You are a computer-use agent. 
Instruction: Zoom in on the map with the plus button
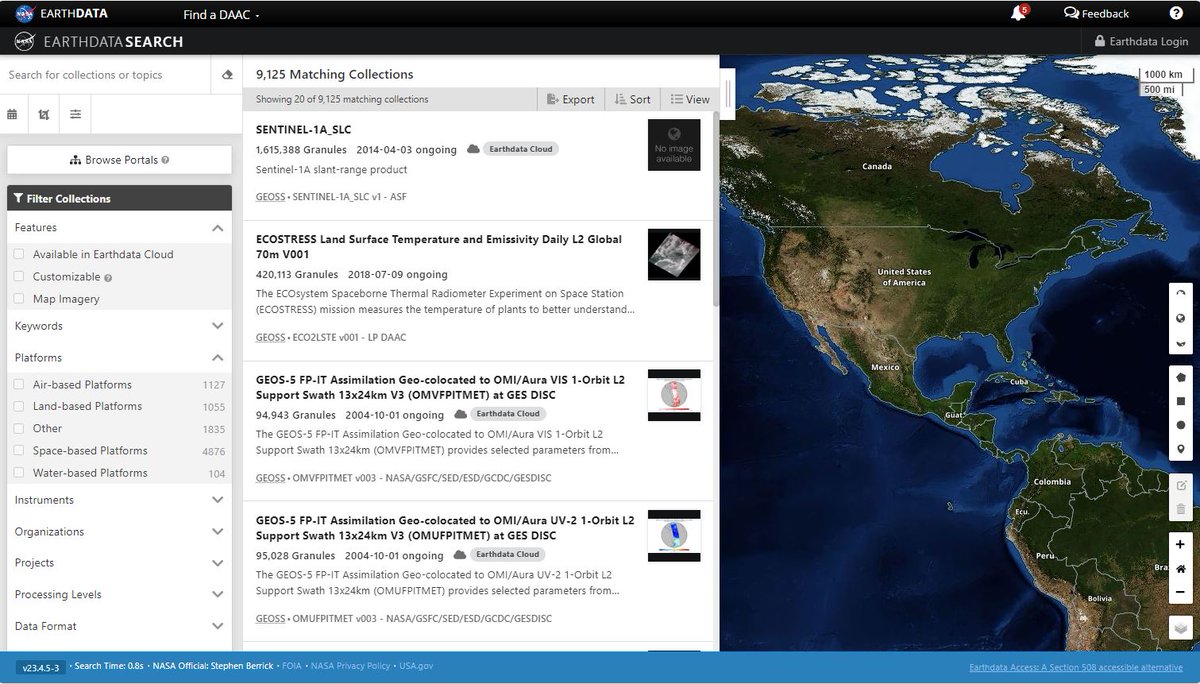pos(1180,544)
